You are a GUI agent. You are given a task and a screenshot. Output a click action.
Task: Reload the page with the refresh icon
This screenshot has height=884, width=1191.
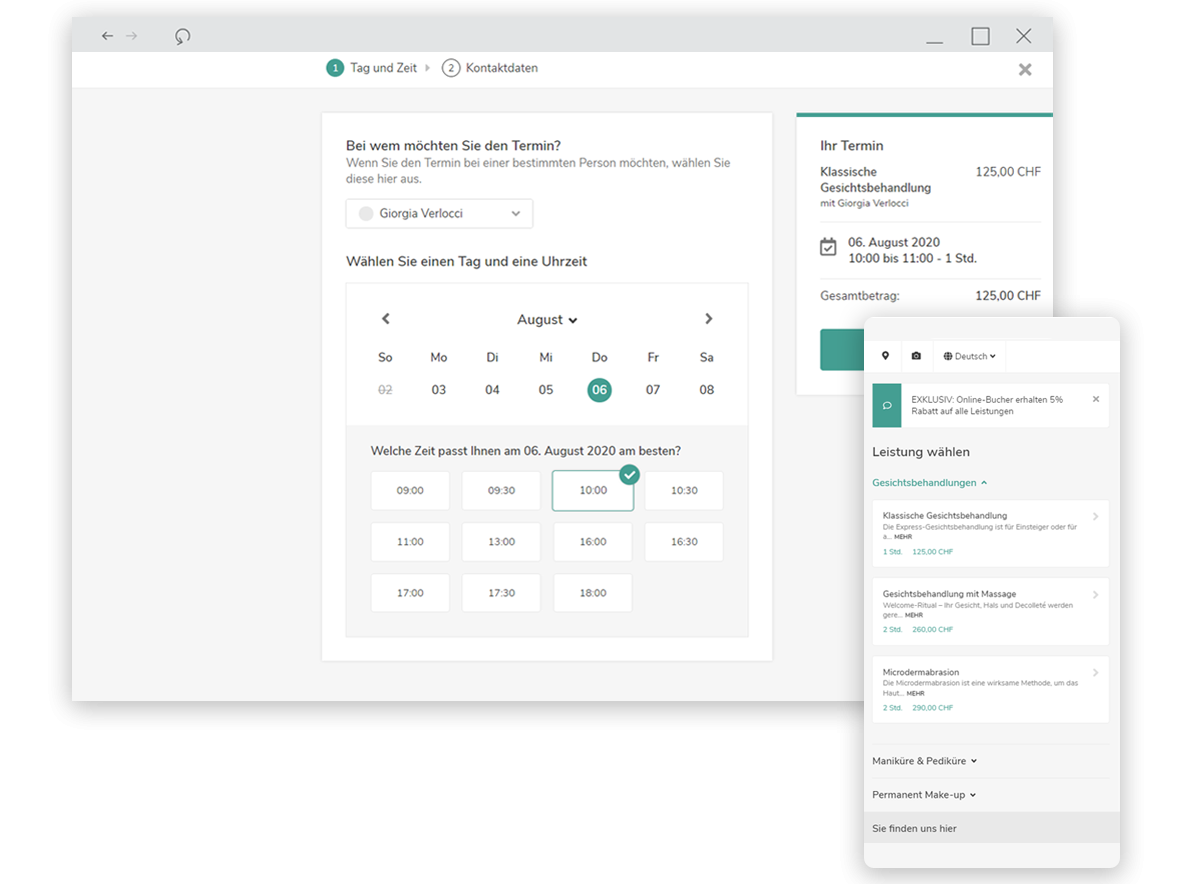tap(182, 36)
